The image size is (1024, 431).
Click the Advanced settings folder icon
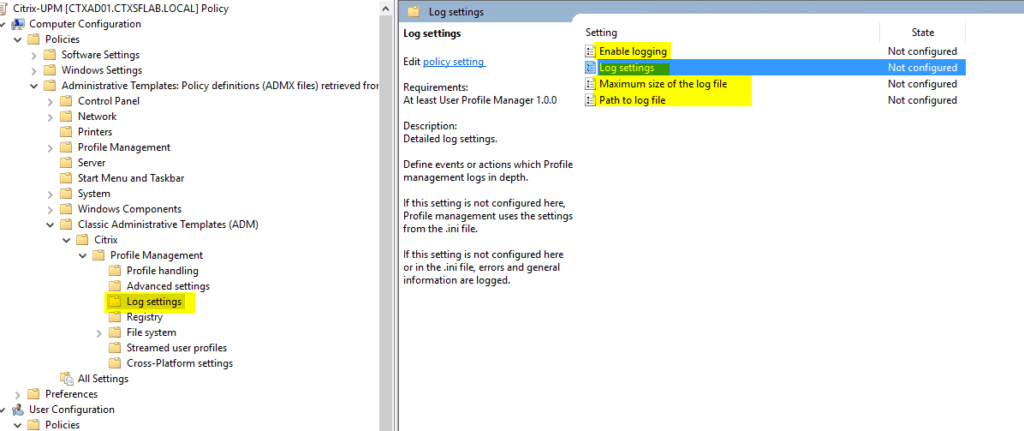[115, 286]
